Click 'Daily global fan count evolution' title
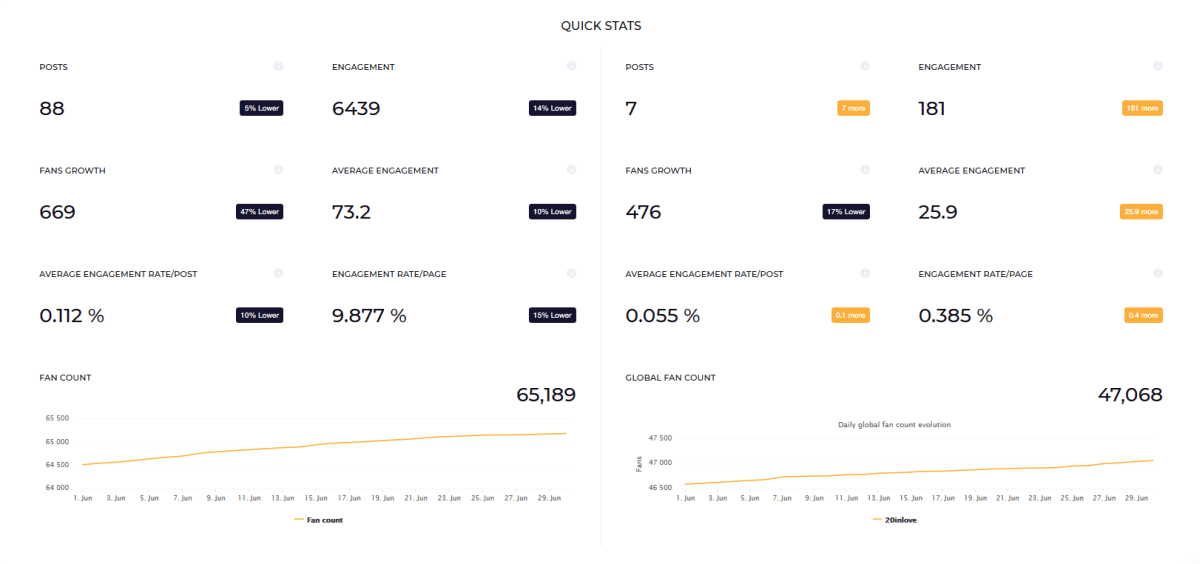 point(894,424)
